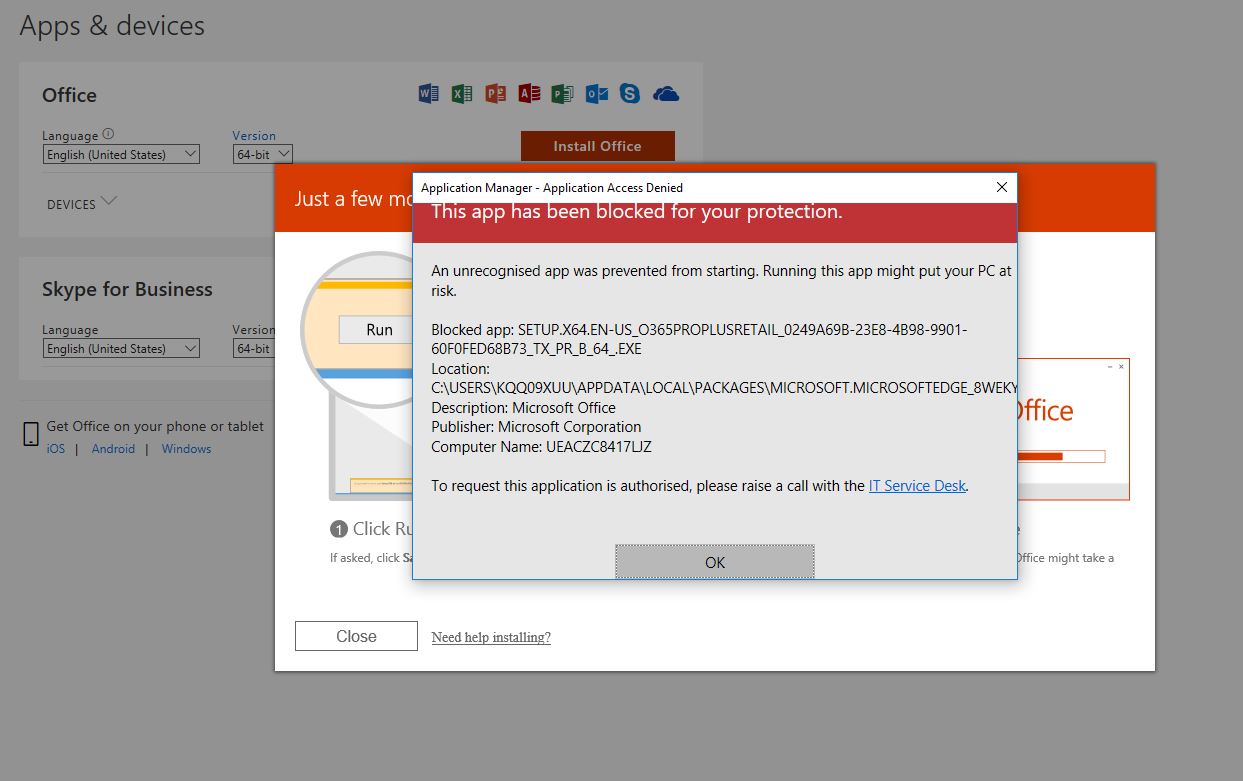Click the Install Office button
Image resolution: width=1243 pixels, height=781 pixels.
pyautogui.click(x=598, y=146)
